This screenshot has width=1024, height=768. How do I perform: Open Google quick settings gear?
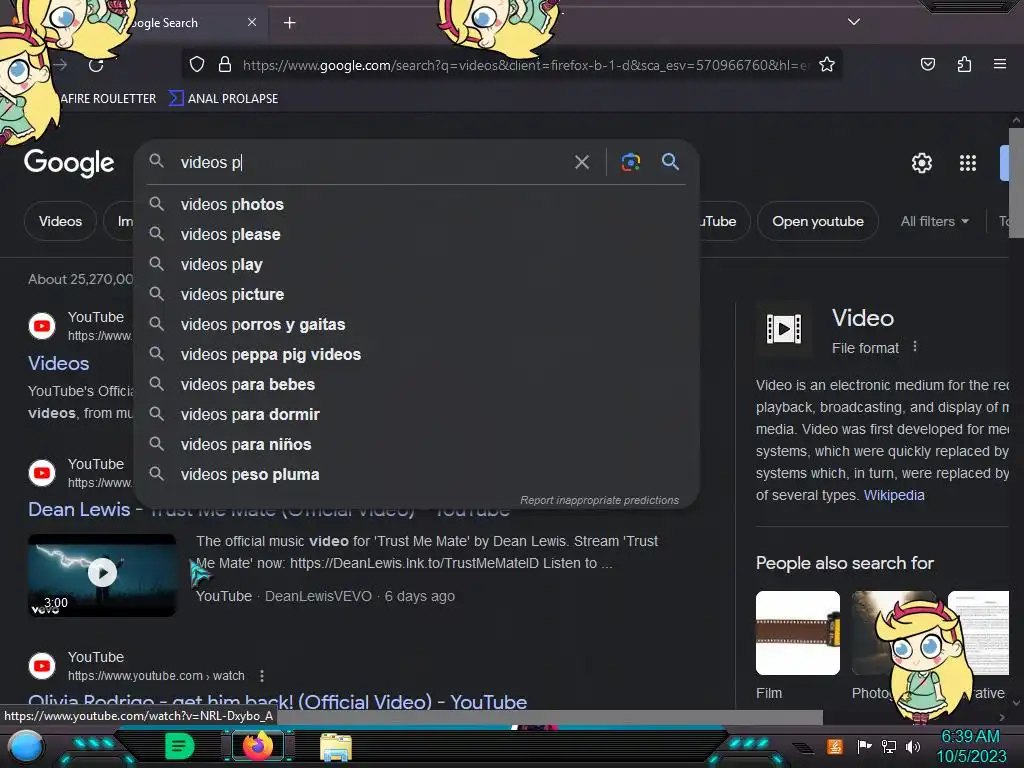(x=921, y=163)
